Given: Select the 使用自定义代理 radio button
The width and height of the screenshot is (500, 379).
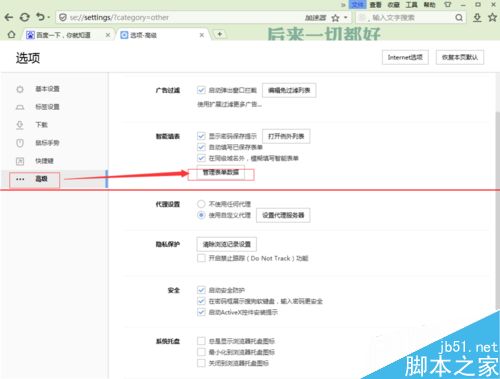Looking at the screenshot, I should point(201,215).
